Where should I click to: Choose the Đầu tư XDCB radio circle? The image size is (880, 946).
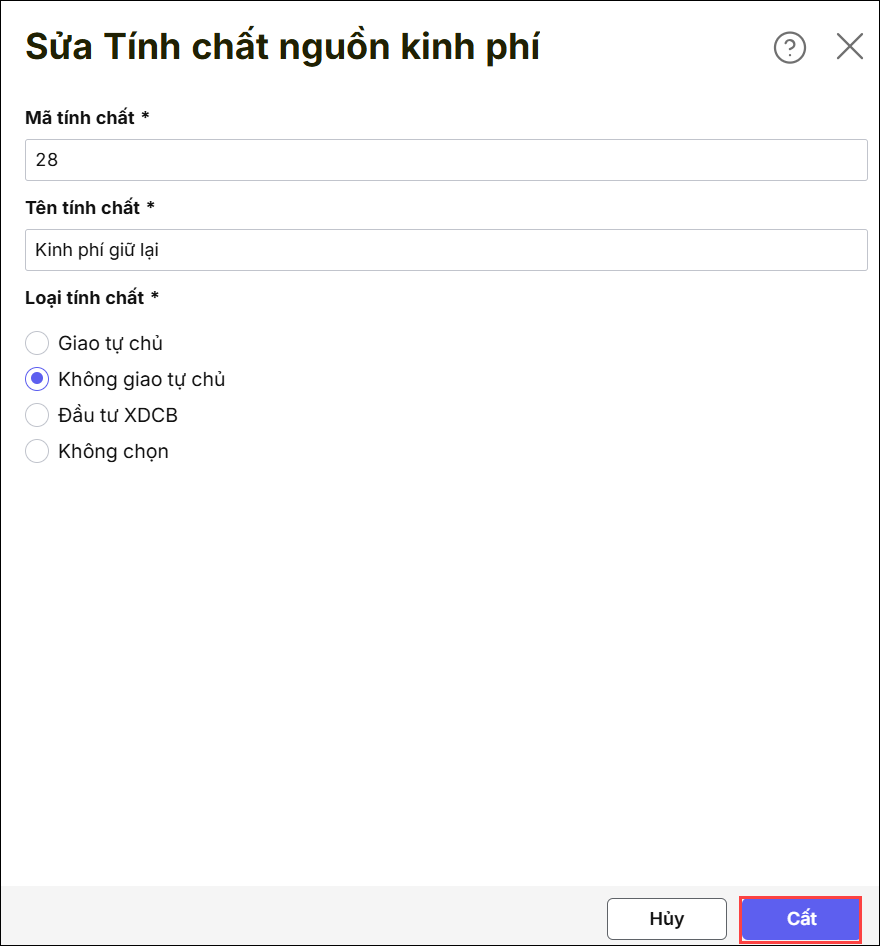pos(37,415)
